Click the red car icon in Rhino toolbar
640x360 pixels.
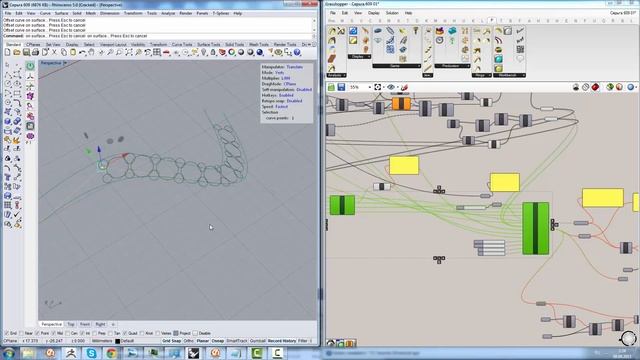[x=167, y=52]
